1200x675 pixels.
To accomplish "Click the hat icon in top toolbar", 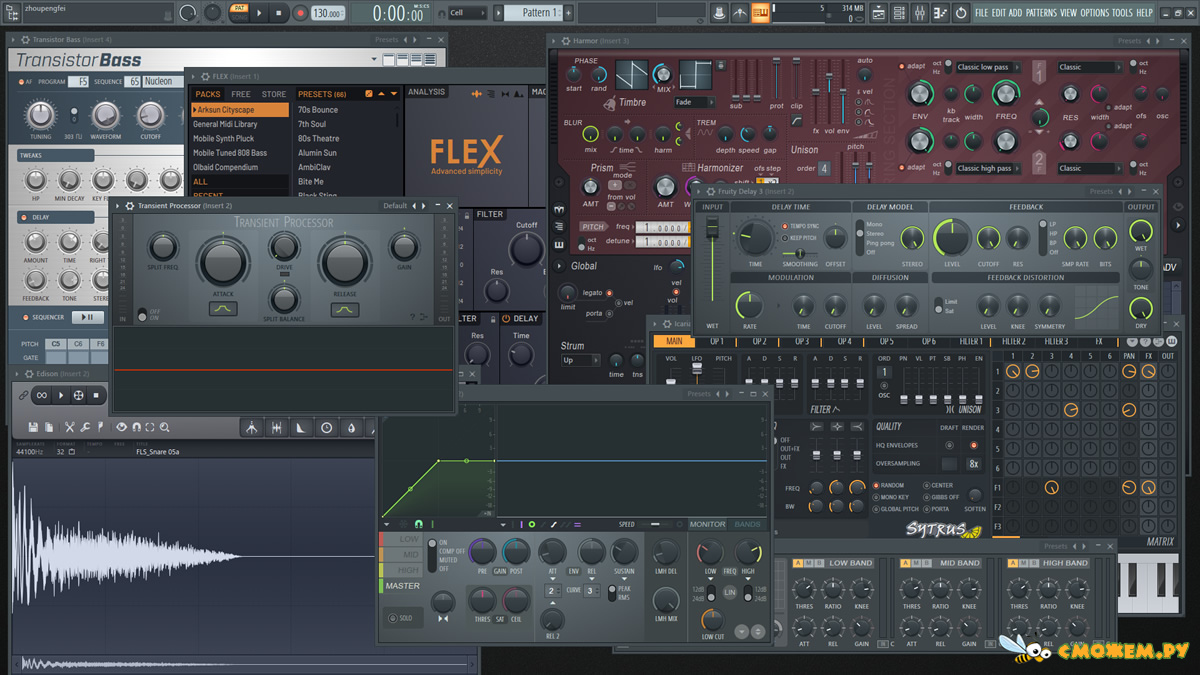I will 719,13.
